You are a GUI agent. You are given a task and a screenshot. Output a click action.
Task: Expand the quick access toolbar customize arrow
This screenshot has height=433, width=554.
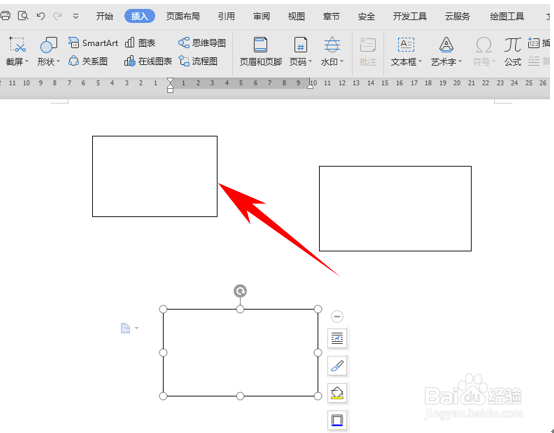[x=75, y=16]
